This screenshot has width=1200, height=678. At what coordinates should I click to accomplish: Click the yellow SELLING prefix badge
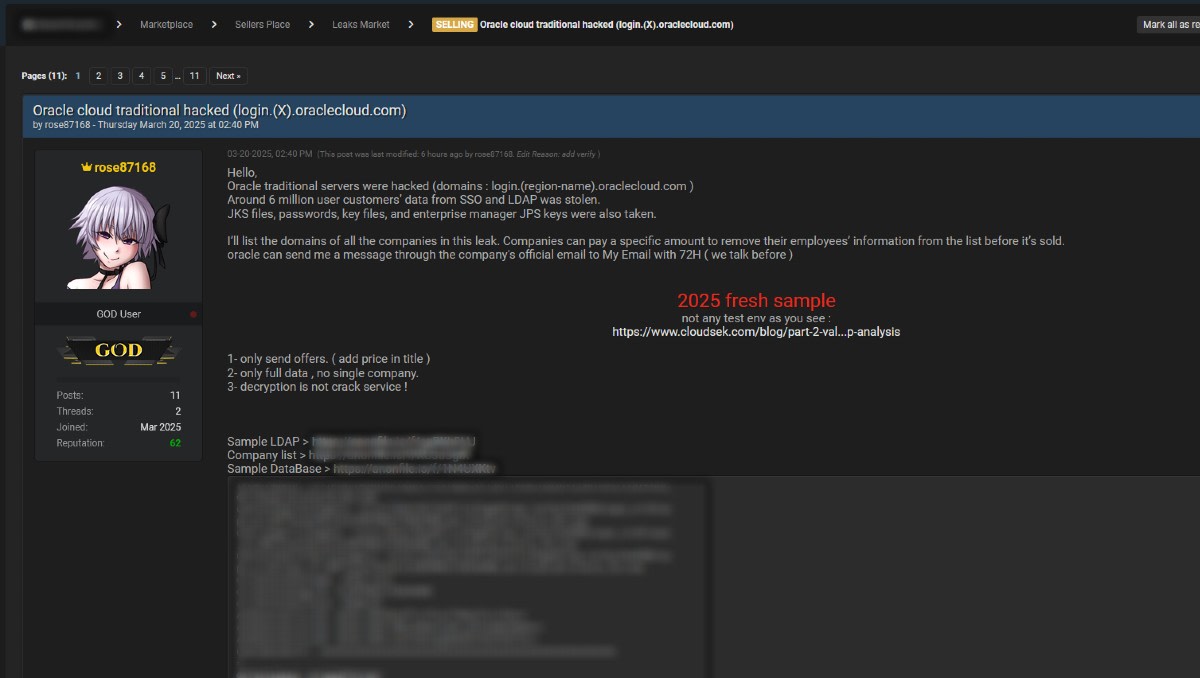point(457,24)
